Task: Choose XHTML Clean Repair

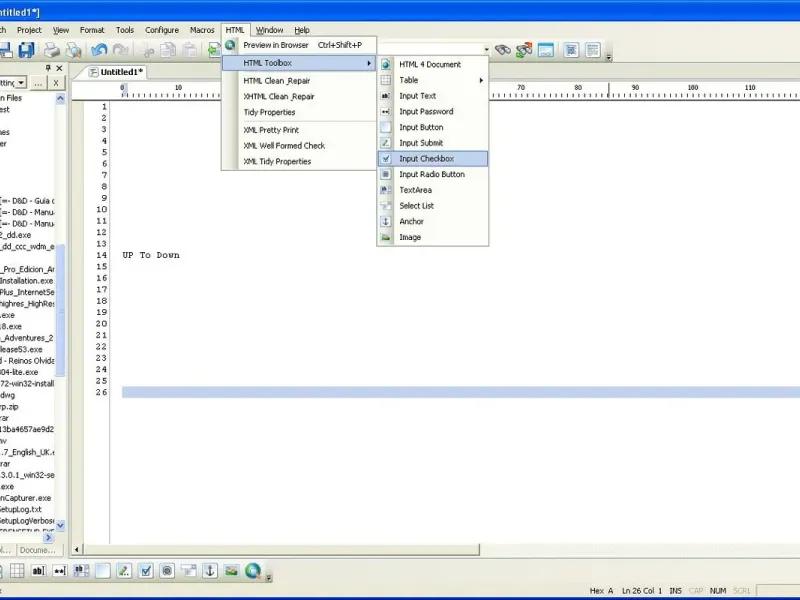Action: tap(299, 96)
